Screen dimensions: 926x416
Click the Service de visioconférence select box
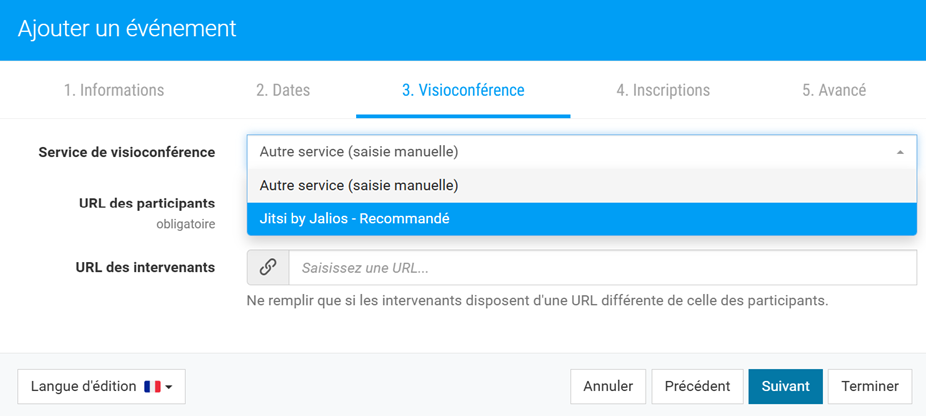582,152
